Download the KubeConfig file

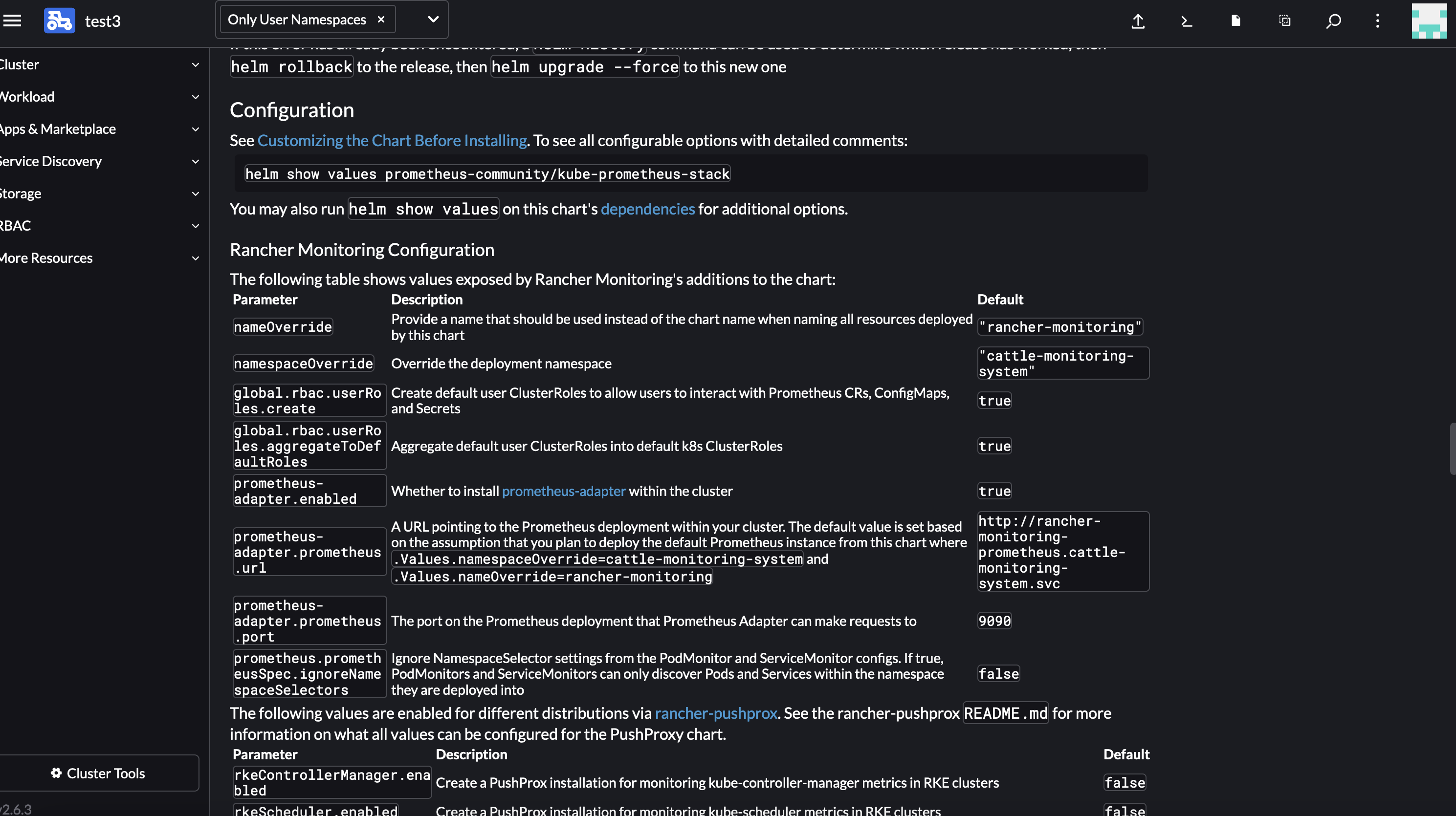click(x=1235, y=21)
